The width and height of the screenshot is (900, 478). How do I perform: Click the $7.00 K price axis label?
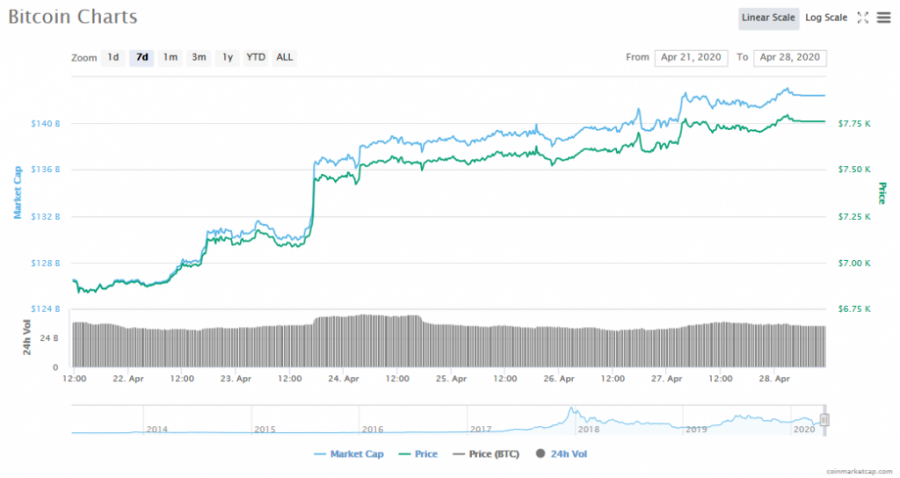pyautogui.click(x=854, y=263)
